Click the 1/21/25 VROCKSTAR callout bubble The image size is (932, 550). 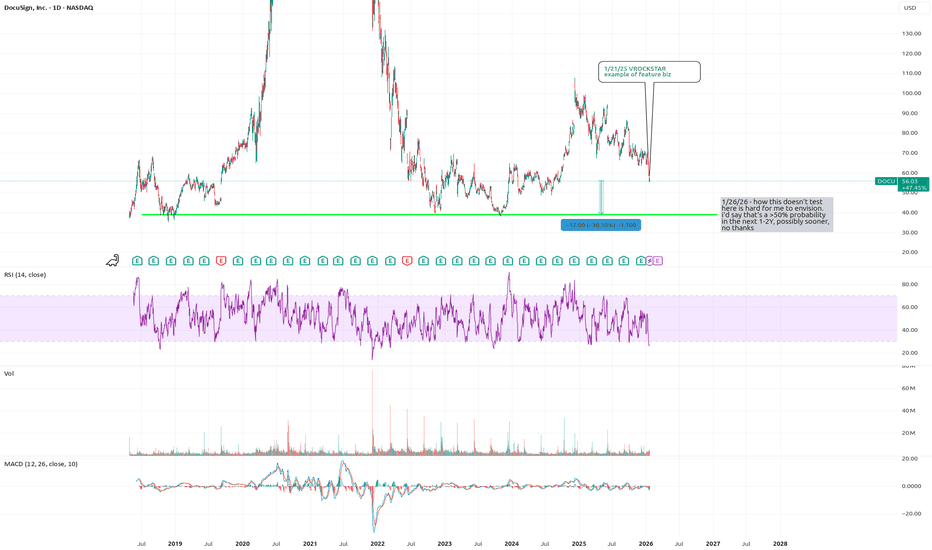point(649,71)
